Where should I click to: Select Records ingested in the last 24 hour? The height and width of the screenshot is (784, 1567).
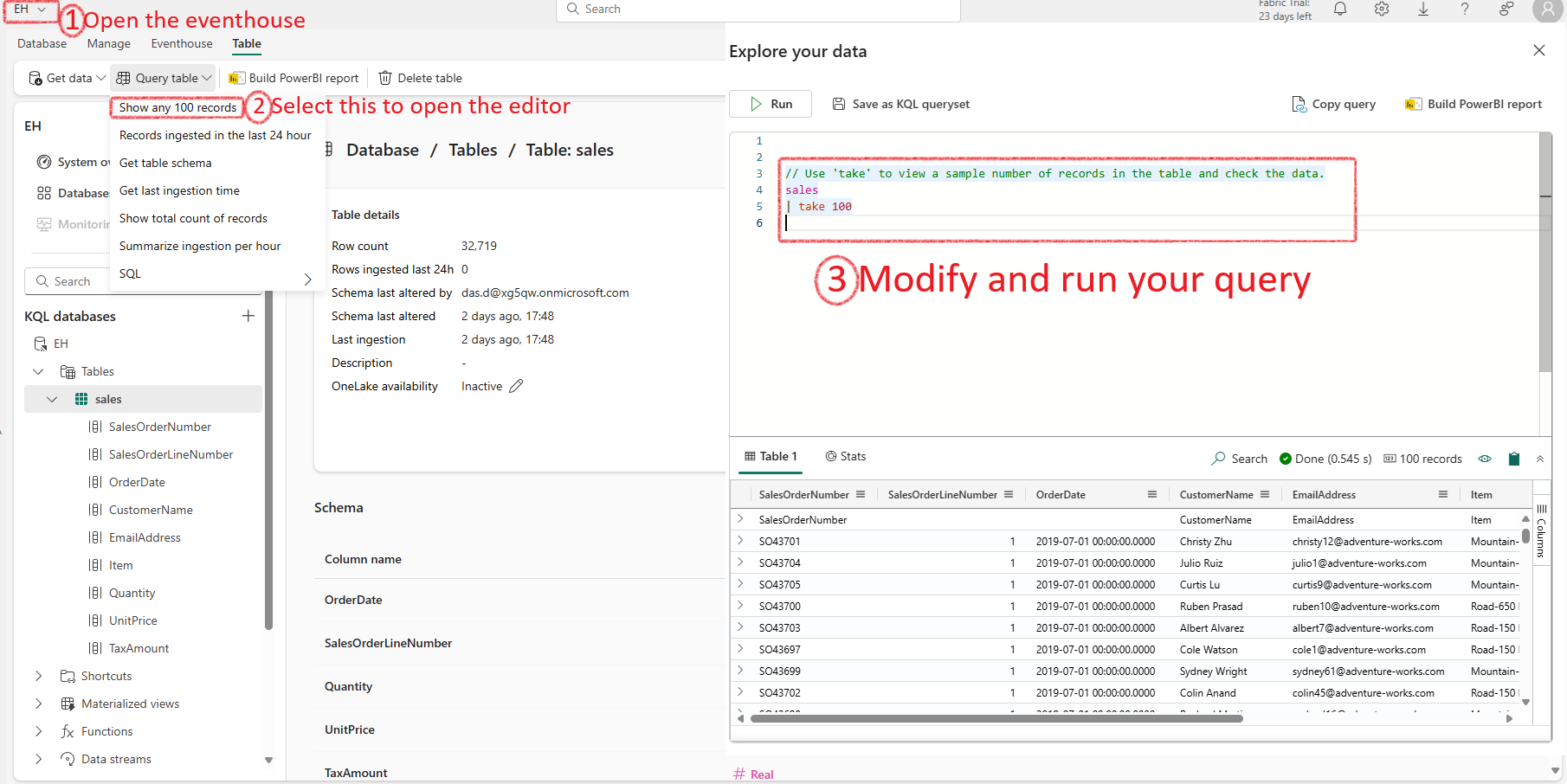[x=216, y=135]
